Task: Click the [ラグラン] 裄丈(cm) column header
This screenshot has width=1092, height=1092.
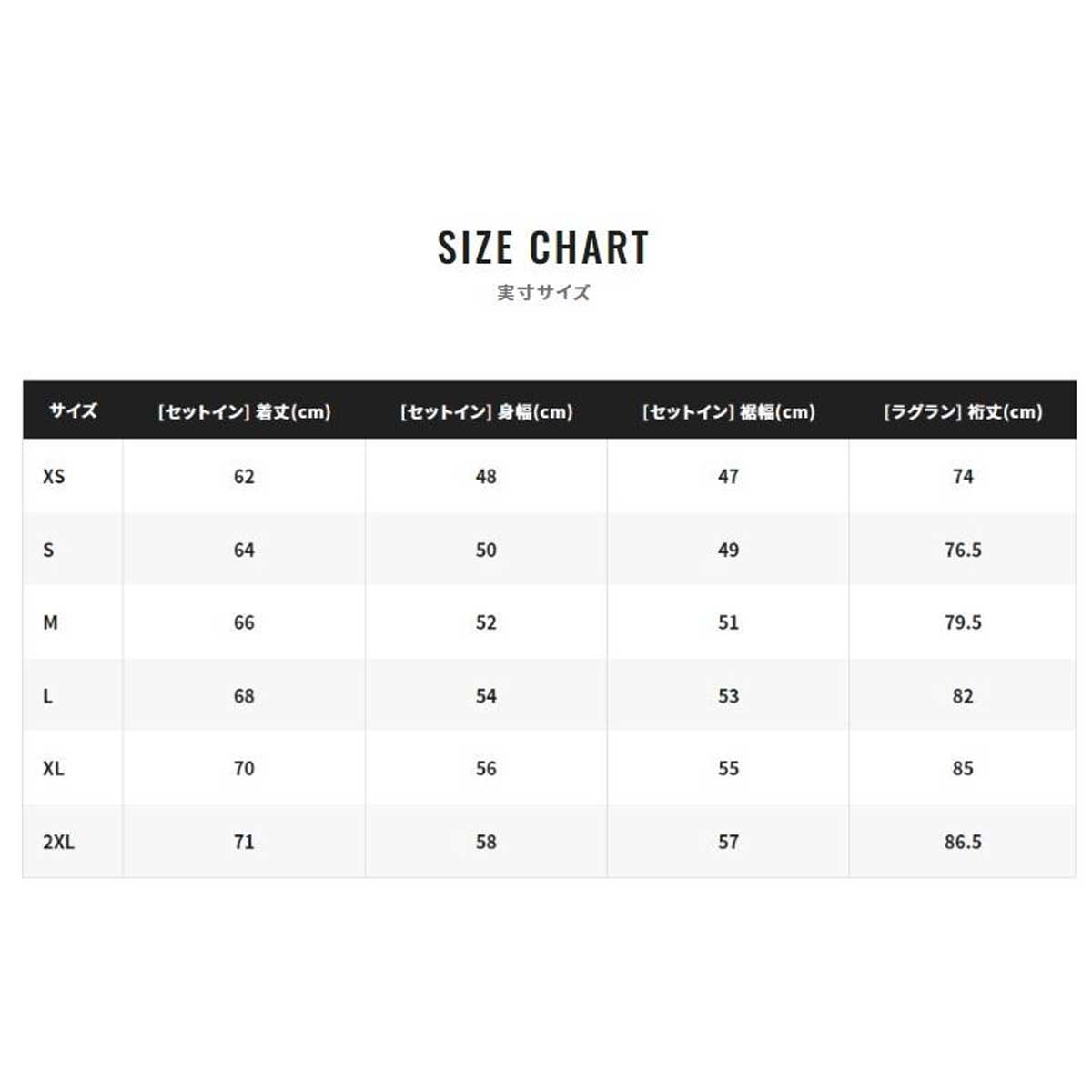Action: [963, 411]
